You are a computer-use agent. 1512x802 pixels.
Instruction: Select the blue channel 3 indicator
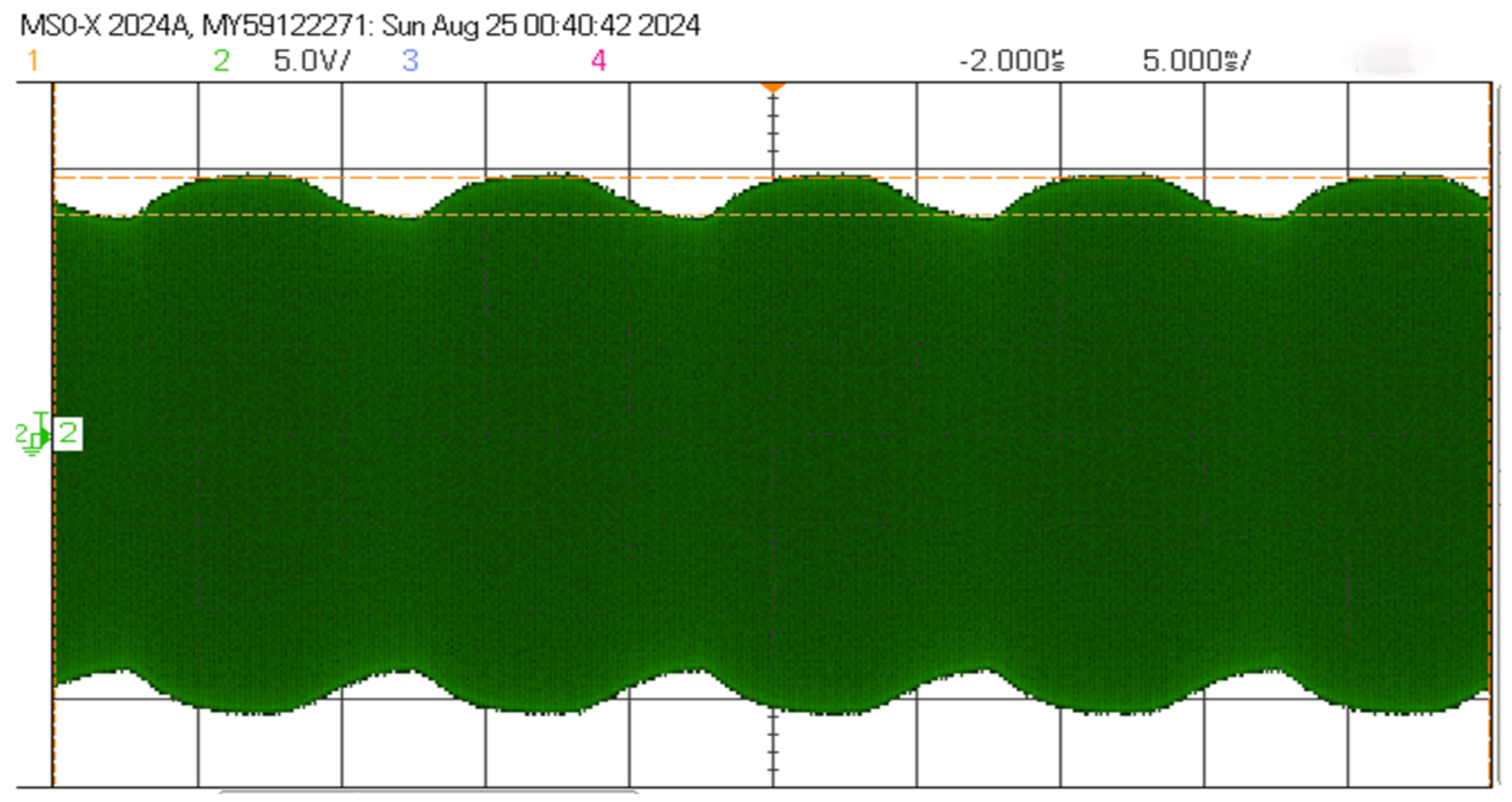[x=410, y=61]
